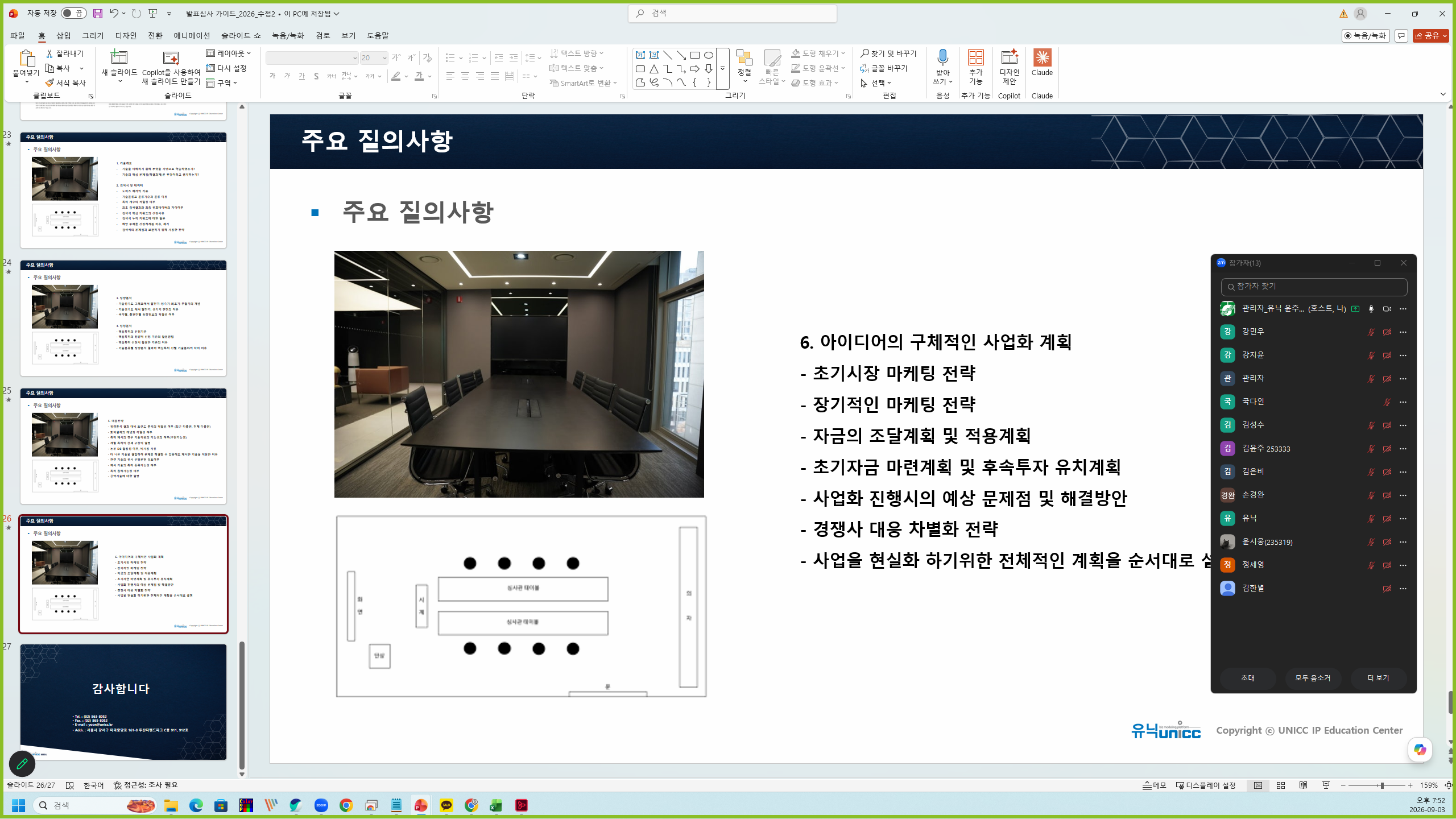Collapse the ribbon with chevron

click(1443, 94)
